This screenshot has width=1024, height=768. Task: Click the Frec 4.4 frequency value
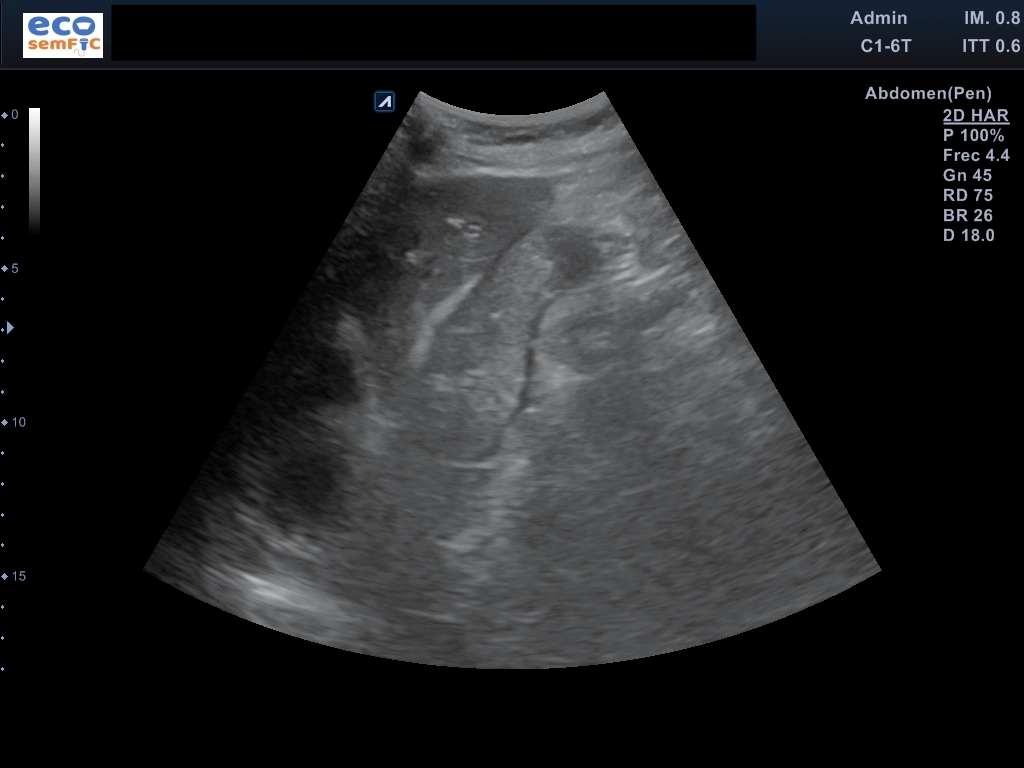pos(976,156)
